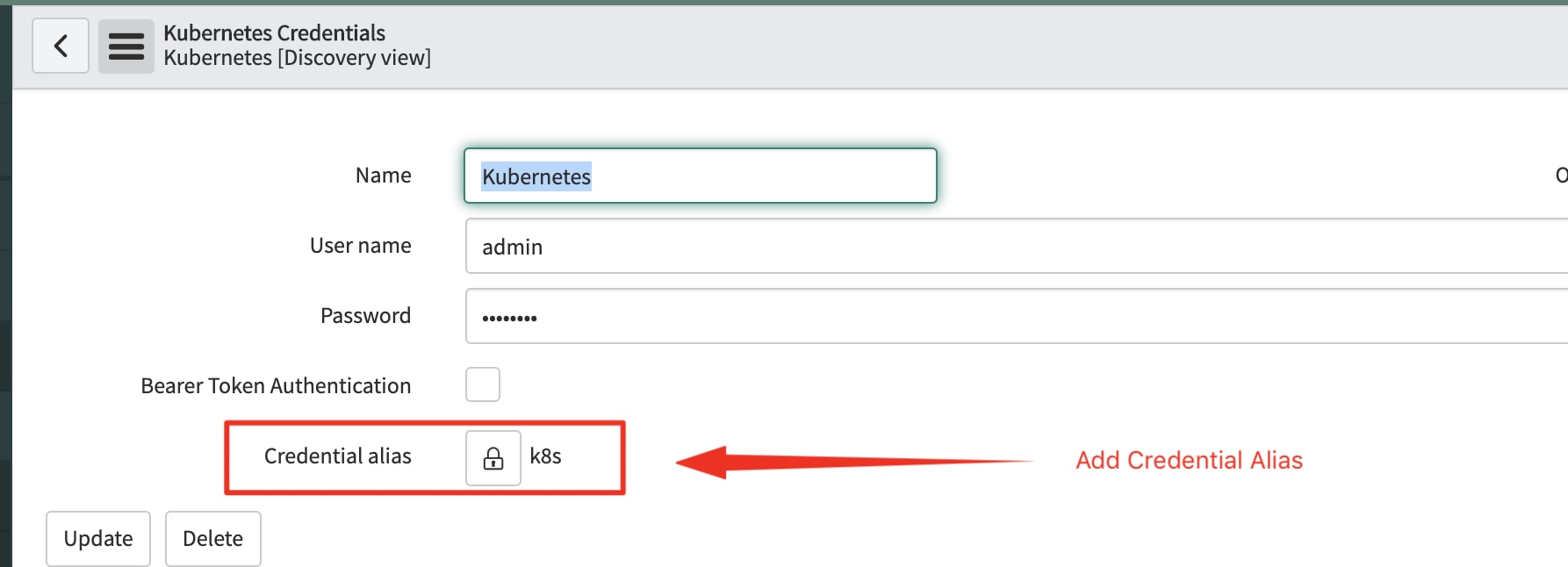
Task: Click the red arrow pointing at alias
Action: point(854,462)
